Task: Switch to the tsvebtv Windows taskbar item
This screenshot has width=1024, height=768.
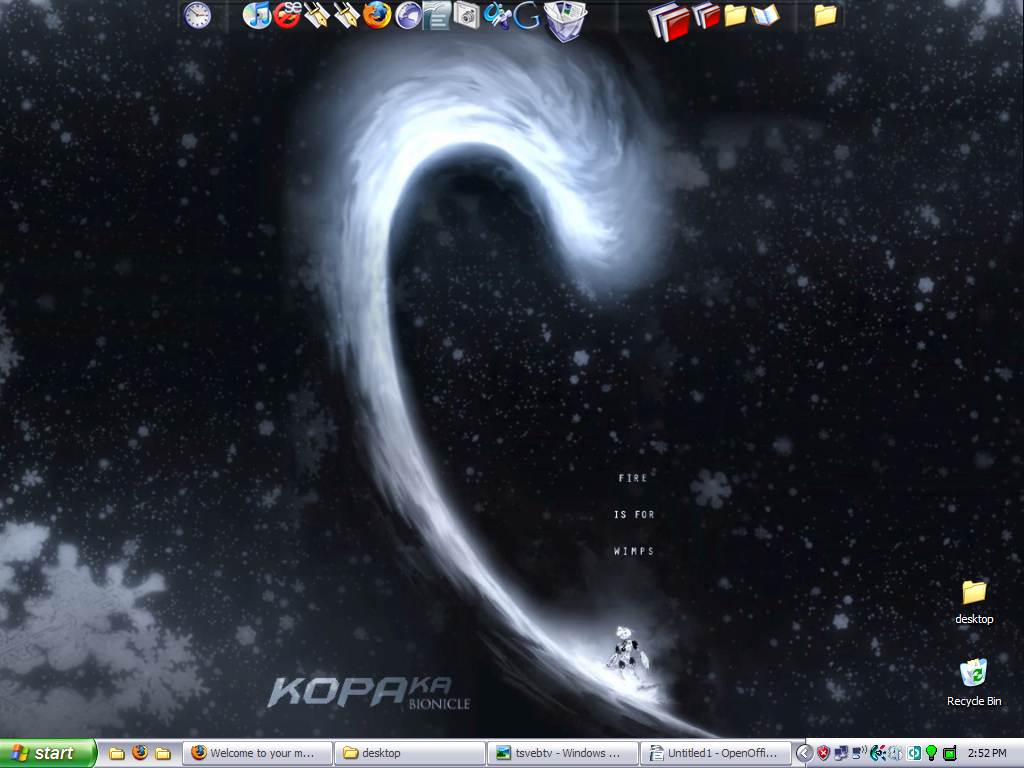Action: tap(562, 753)
